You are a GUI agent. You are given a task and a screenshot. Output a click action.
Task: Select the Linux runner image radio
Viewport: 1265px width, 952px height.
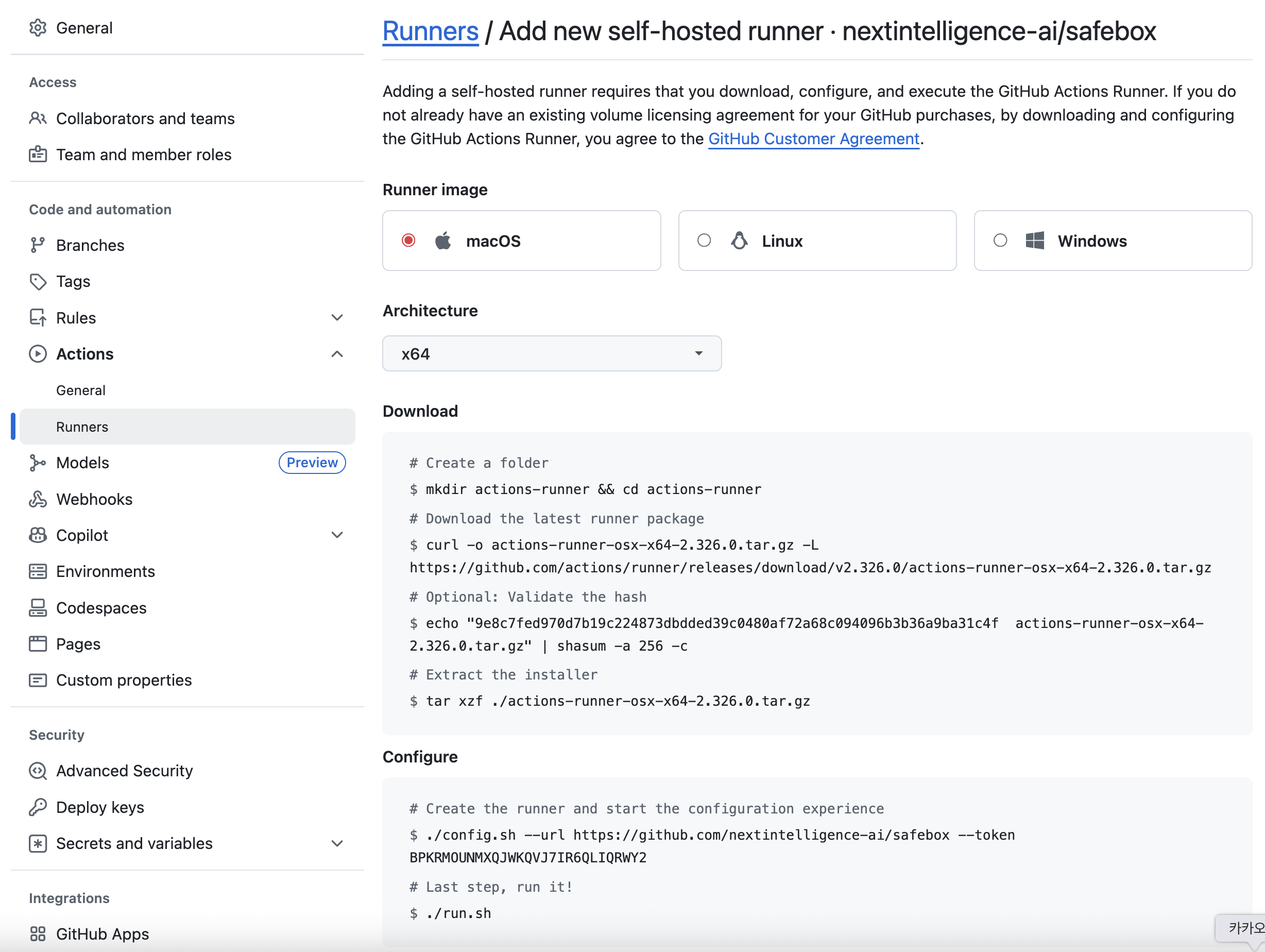[x=704, y=240]
